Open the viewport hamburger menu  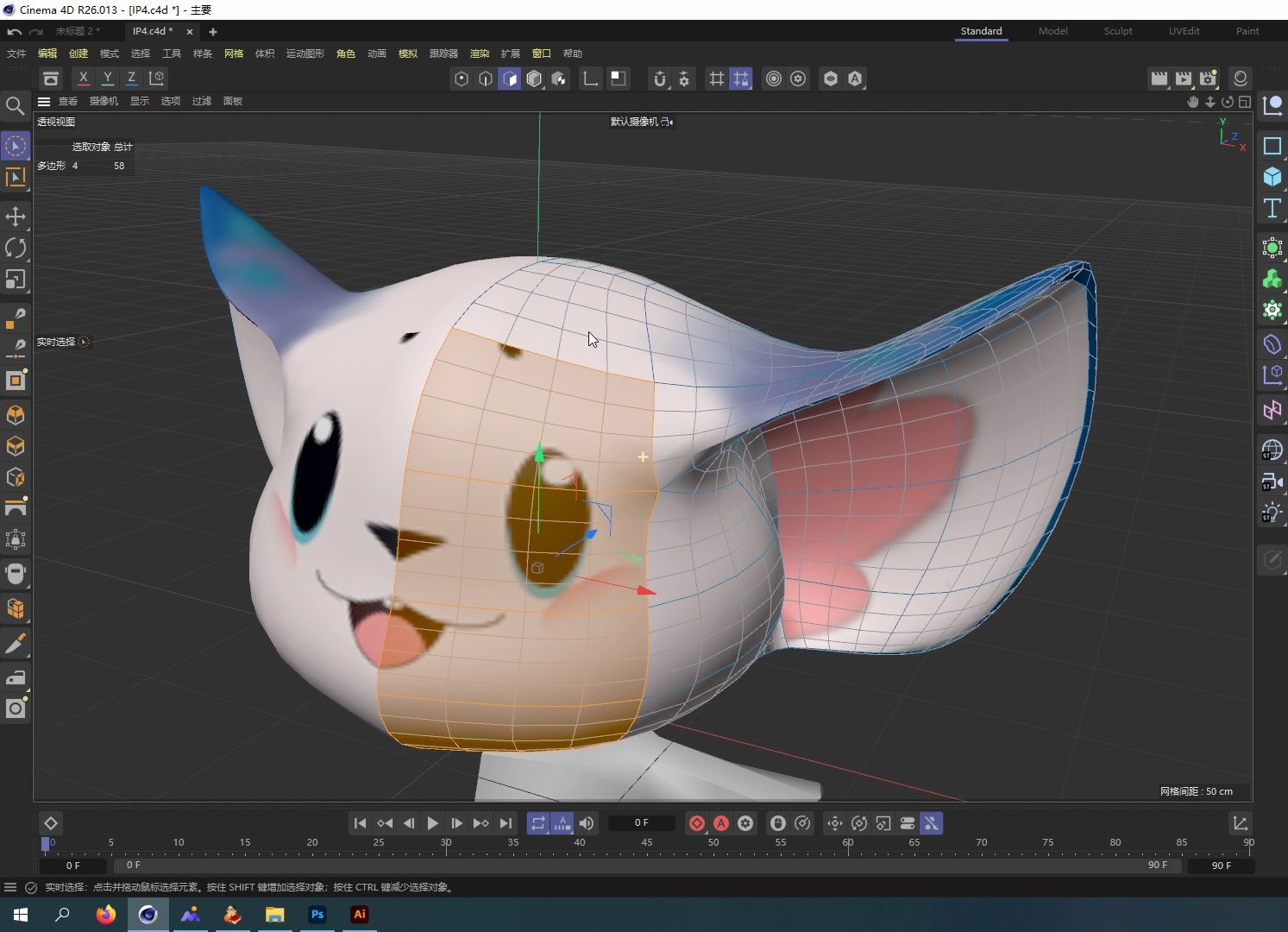coord(43,101)
